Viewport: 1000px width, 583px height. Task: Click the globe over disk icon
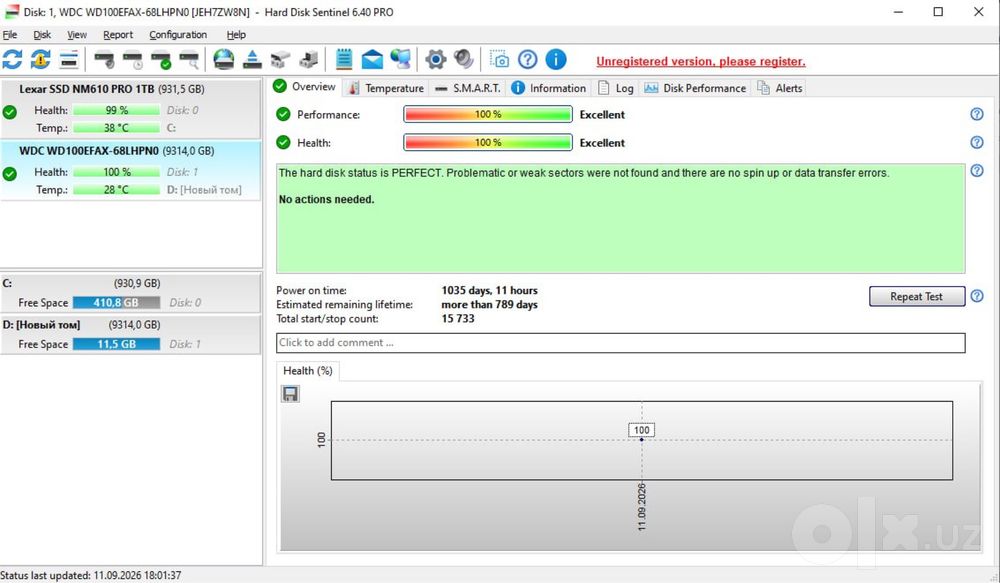(223, 59)
